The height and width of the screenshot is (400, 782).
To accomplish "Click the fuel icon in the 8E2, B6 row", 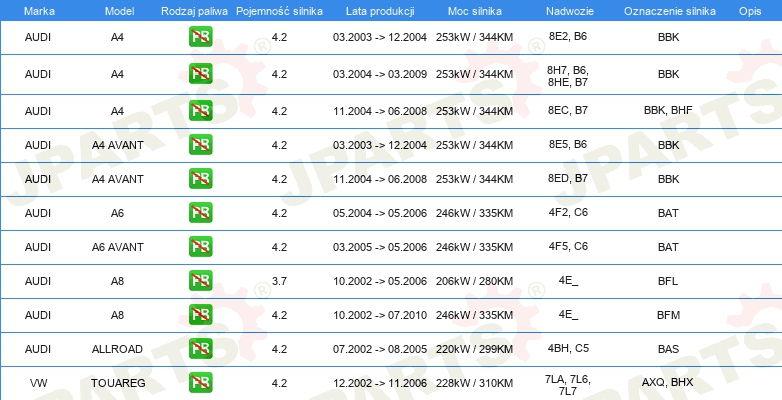I will pos(200,37).
